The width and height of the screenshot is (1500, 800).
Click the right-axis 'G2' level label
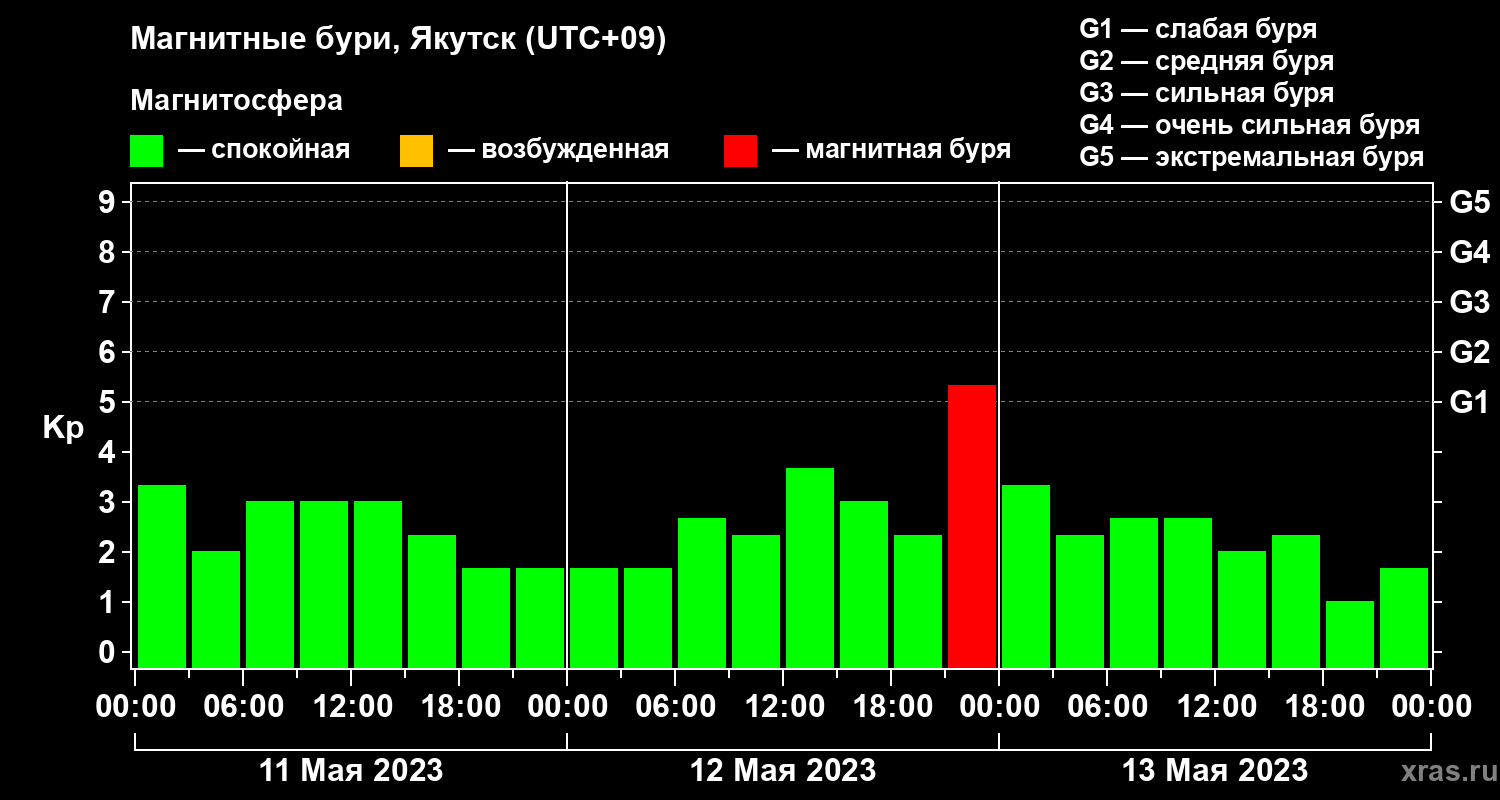pyautogui.click(x=1469, y=352)
